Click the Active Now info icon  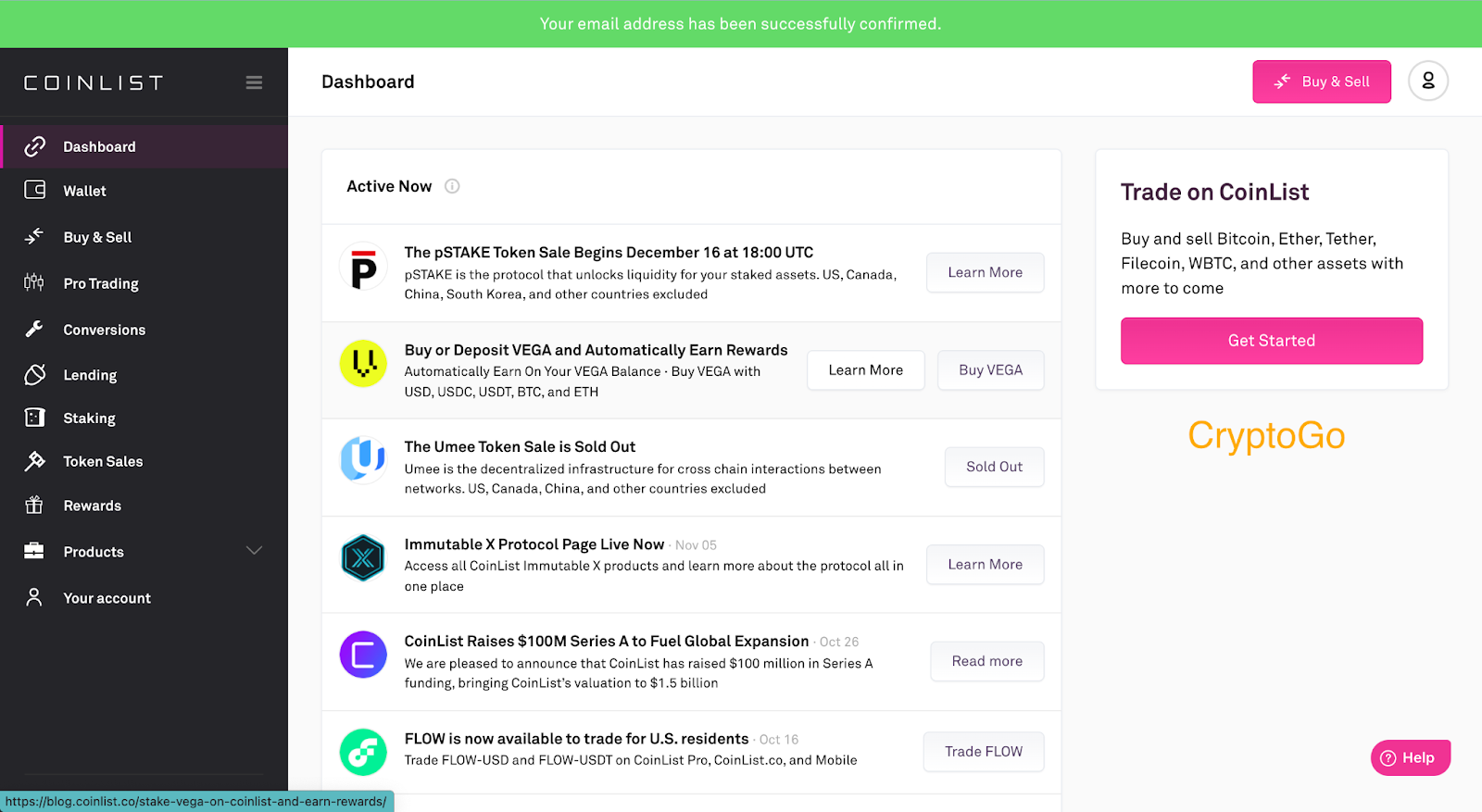click(452, 186)
